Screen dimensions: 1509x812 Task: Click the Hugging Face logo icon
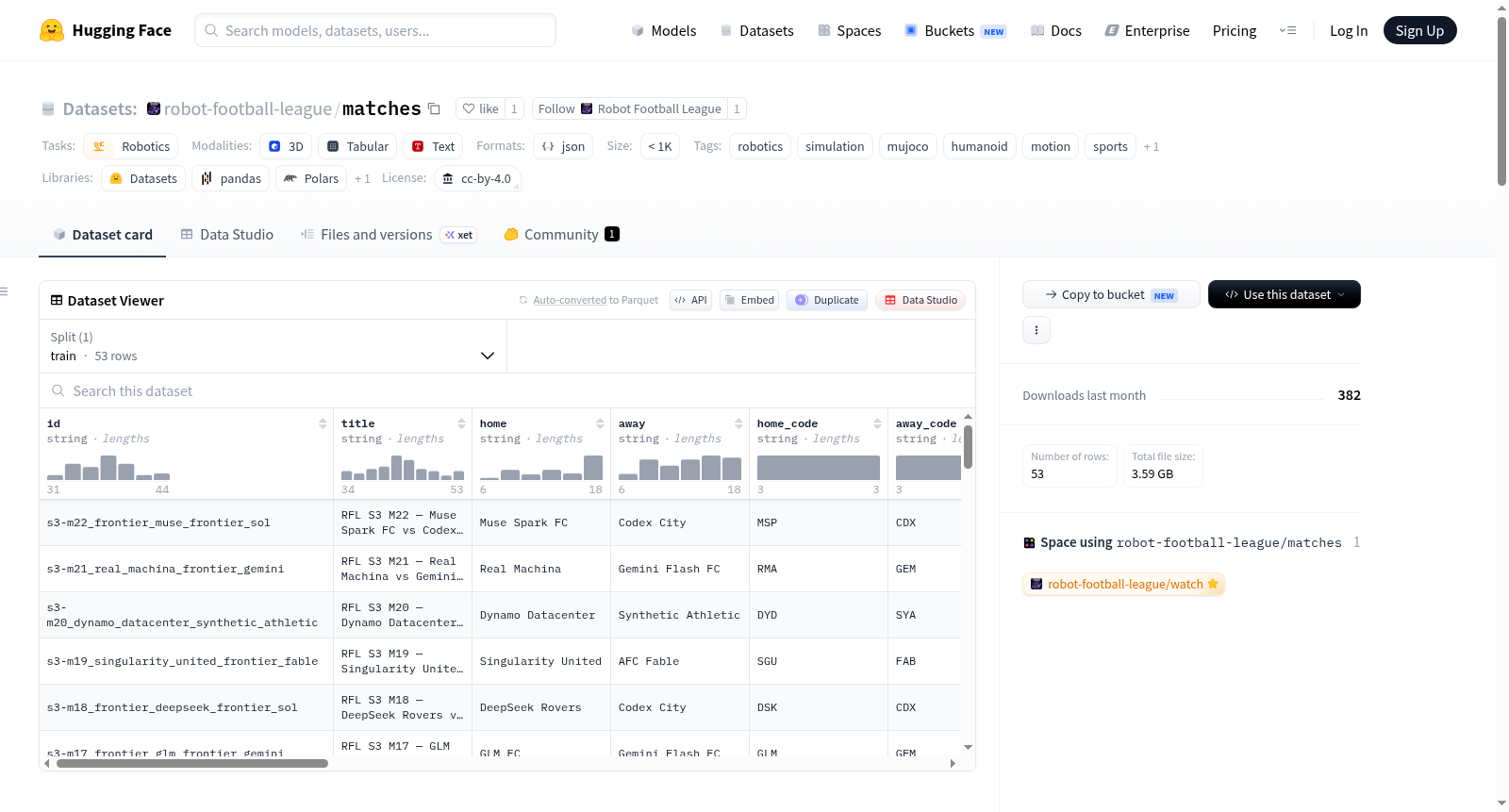point(52,30)
